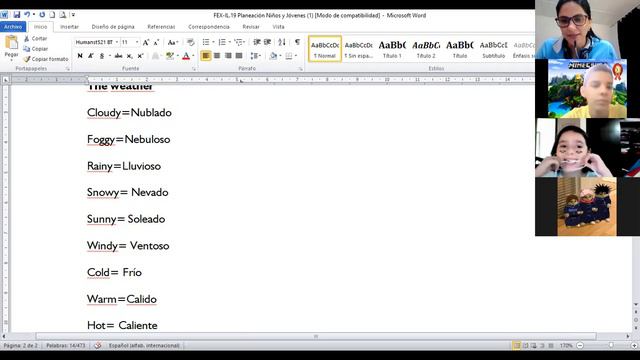Open the Vista tab
The height and width of the screenshot is (360, 640).
278,27
